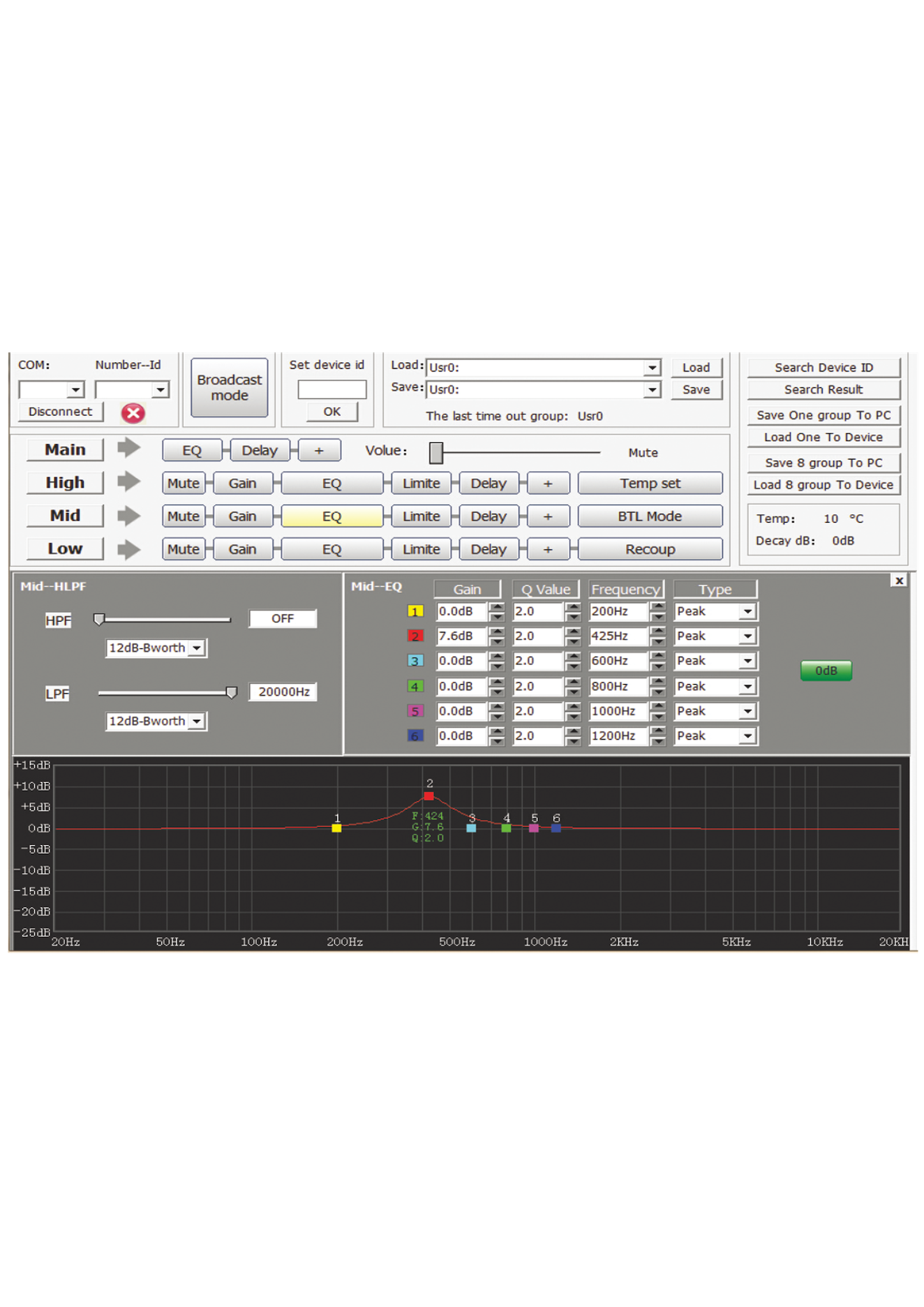The width and height of the screenshot is (924, 1307).
Task: Select the red band 2 marker in EQ list
Action: coord(415,636)
